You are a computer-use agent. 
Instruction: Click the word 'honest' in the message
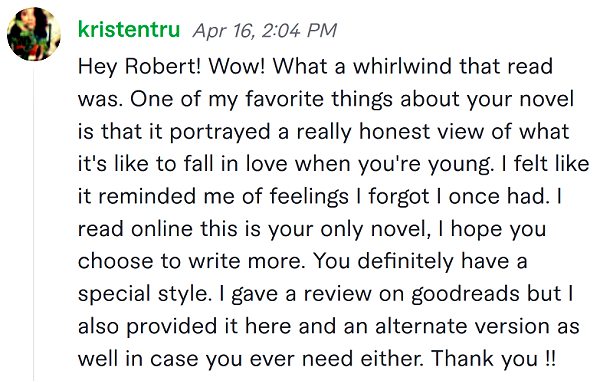[395, 132]
